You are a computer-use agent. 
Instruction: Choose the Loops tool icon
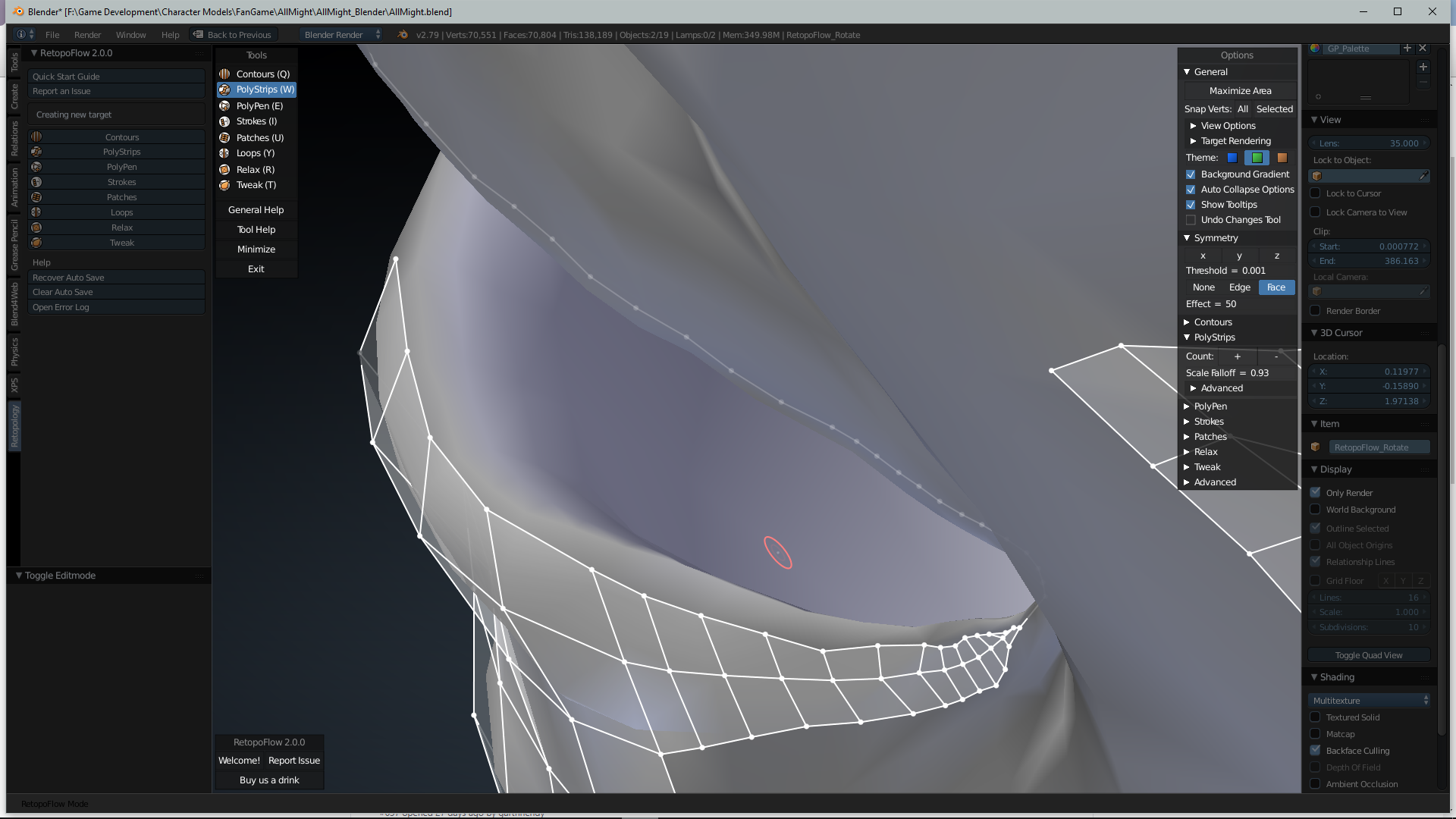click(x=224, y=153)
